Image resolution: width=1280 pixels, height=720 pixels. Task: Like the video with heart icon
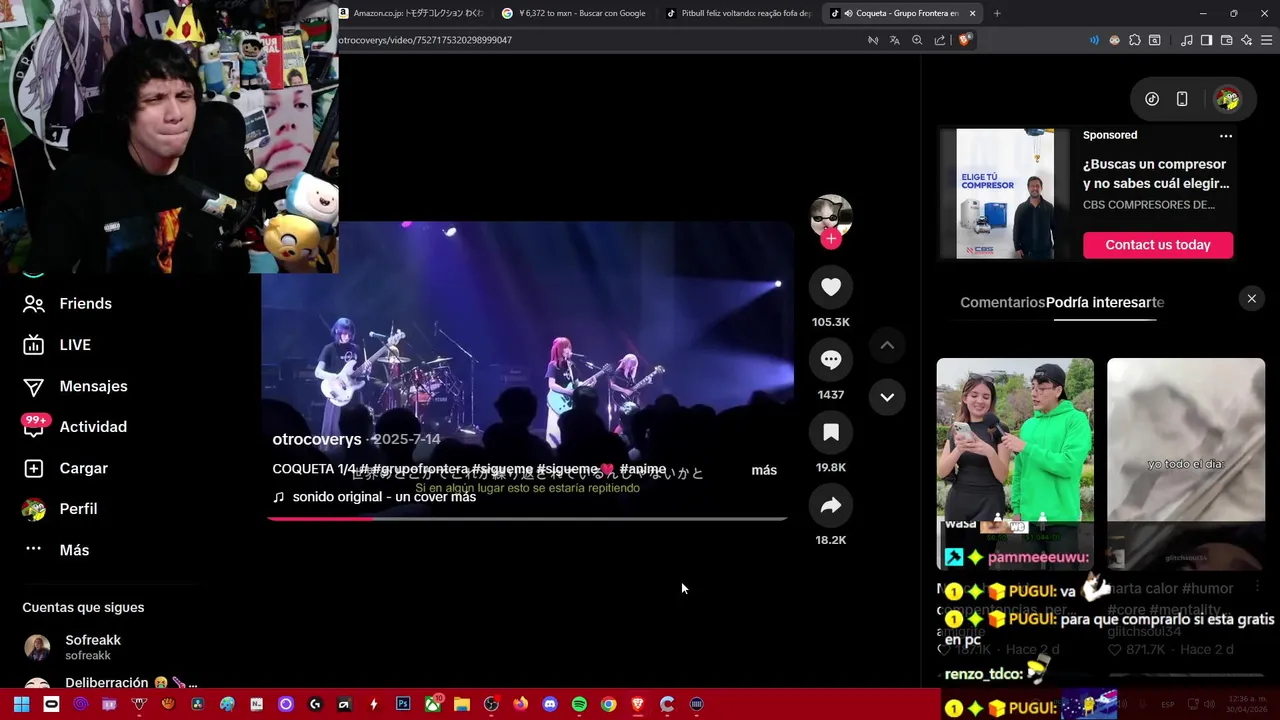coord(831,288)
